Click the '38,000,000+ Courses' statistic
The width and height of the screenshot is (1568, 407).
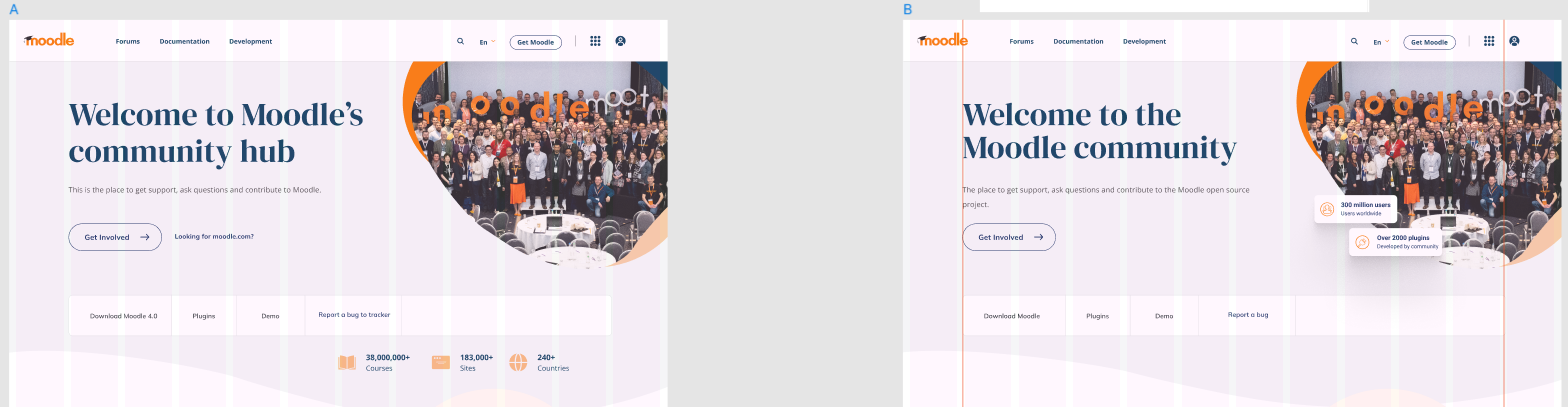[374, 362]
